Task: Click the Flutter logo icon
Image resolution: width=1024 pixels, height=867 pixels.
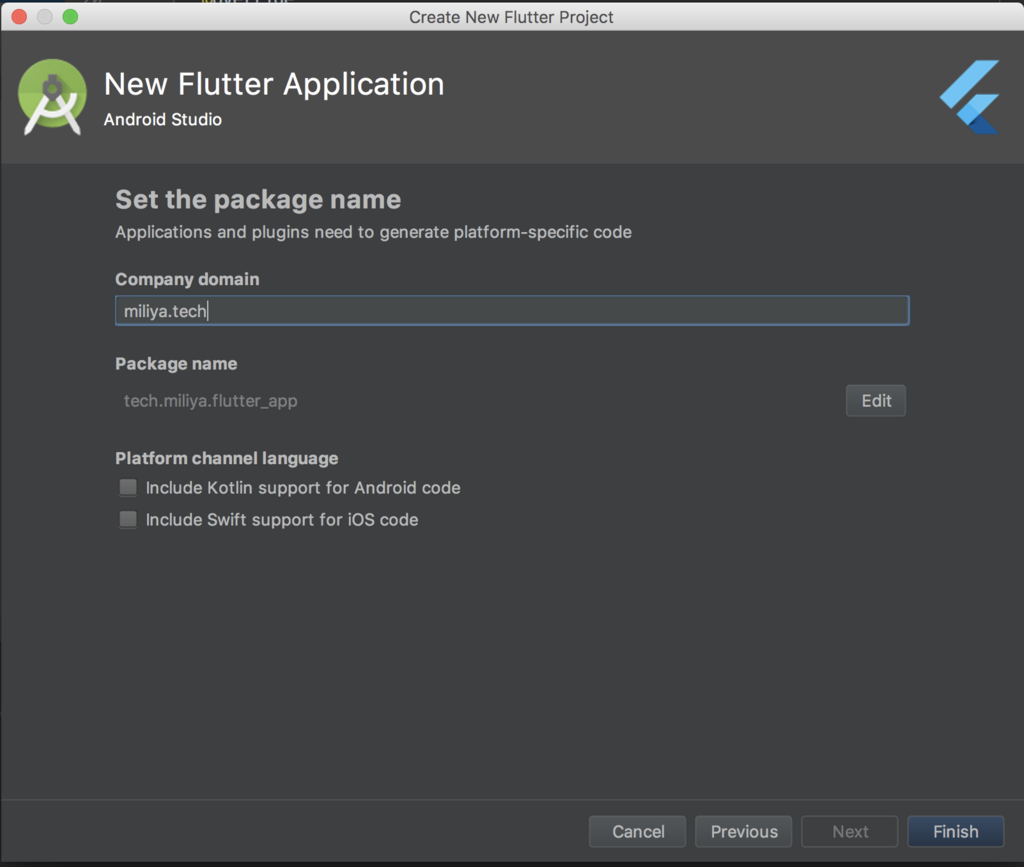Action: pos(970,97)
